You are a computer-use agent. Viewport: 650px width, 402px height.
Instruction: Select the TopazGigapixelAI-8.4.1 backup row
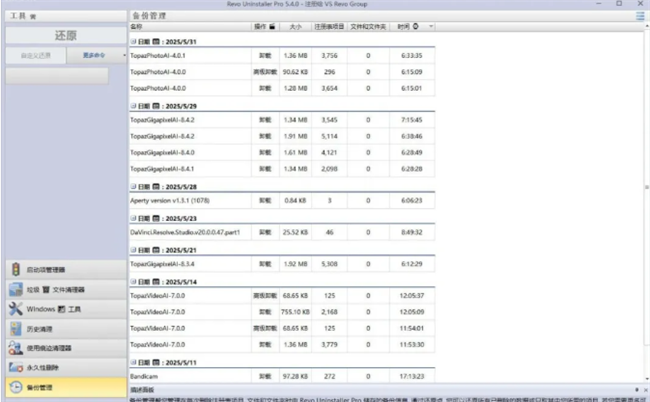tap(282, 169)
